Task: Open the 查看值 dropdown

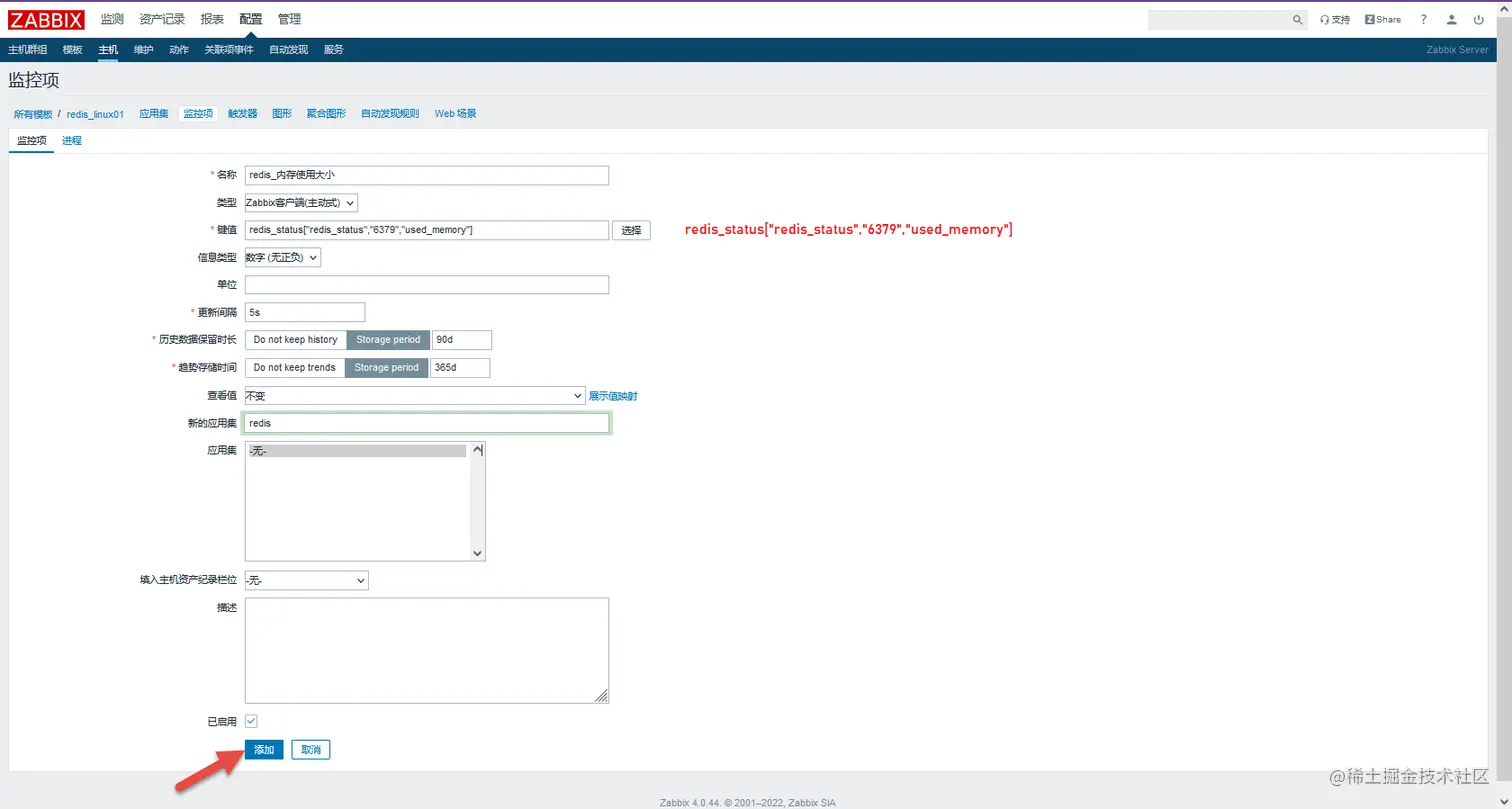Action: 415,396
